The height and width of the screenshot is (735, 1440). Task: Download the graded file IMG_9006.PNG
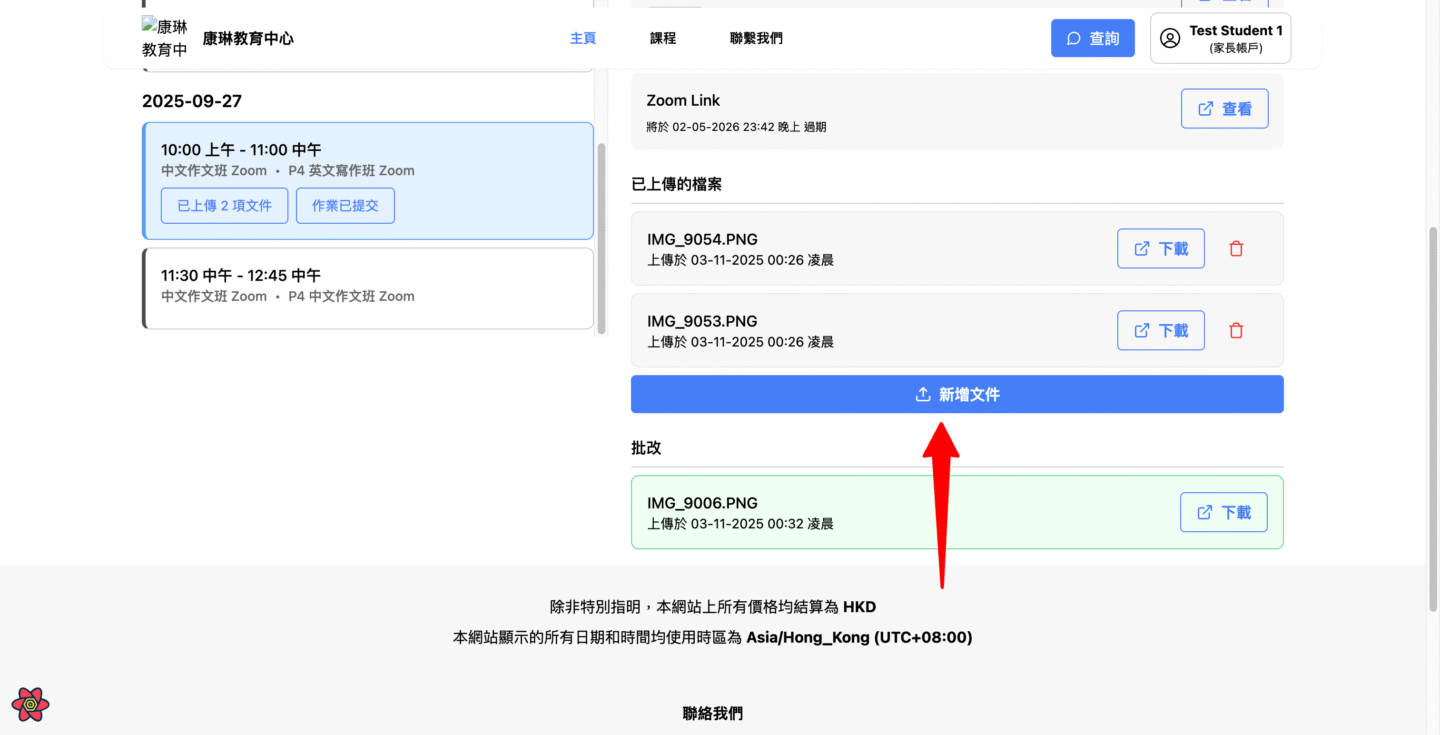[x=1223, y=512]
